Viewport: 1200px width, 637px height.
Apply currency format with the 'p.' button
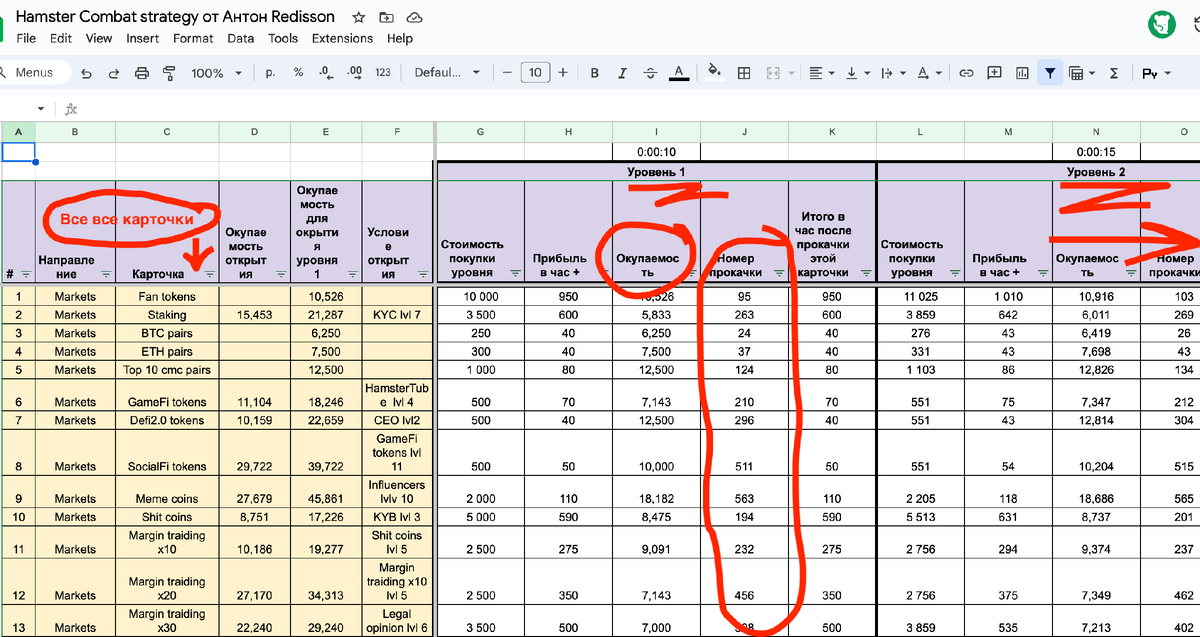pos(270,73)
